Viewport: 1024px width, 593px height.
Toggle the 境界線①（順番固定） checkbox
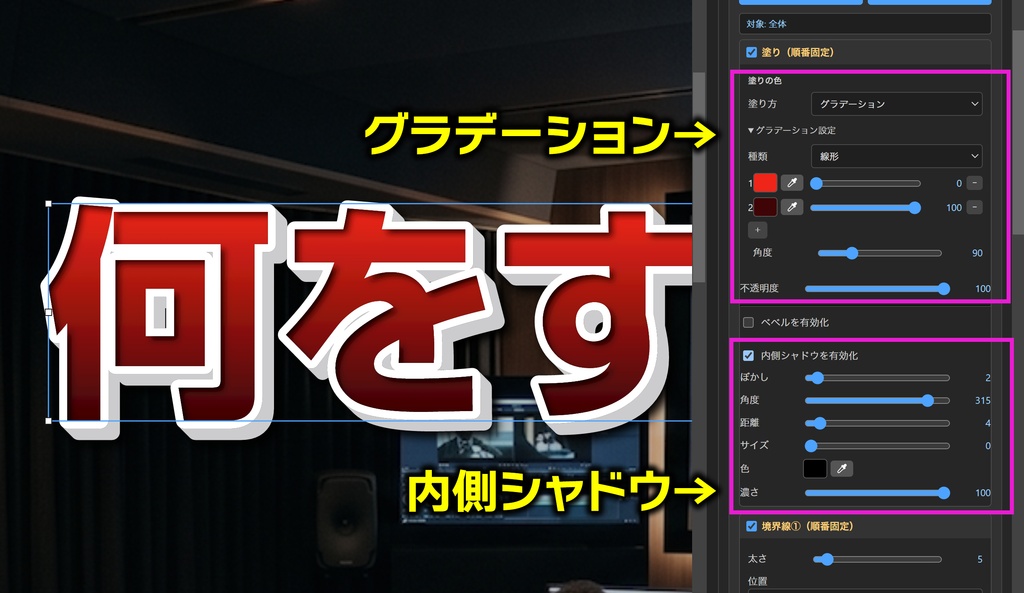(752, 526)
